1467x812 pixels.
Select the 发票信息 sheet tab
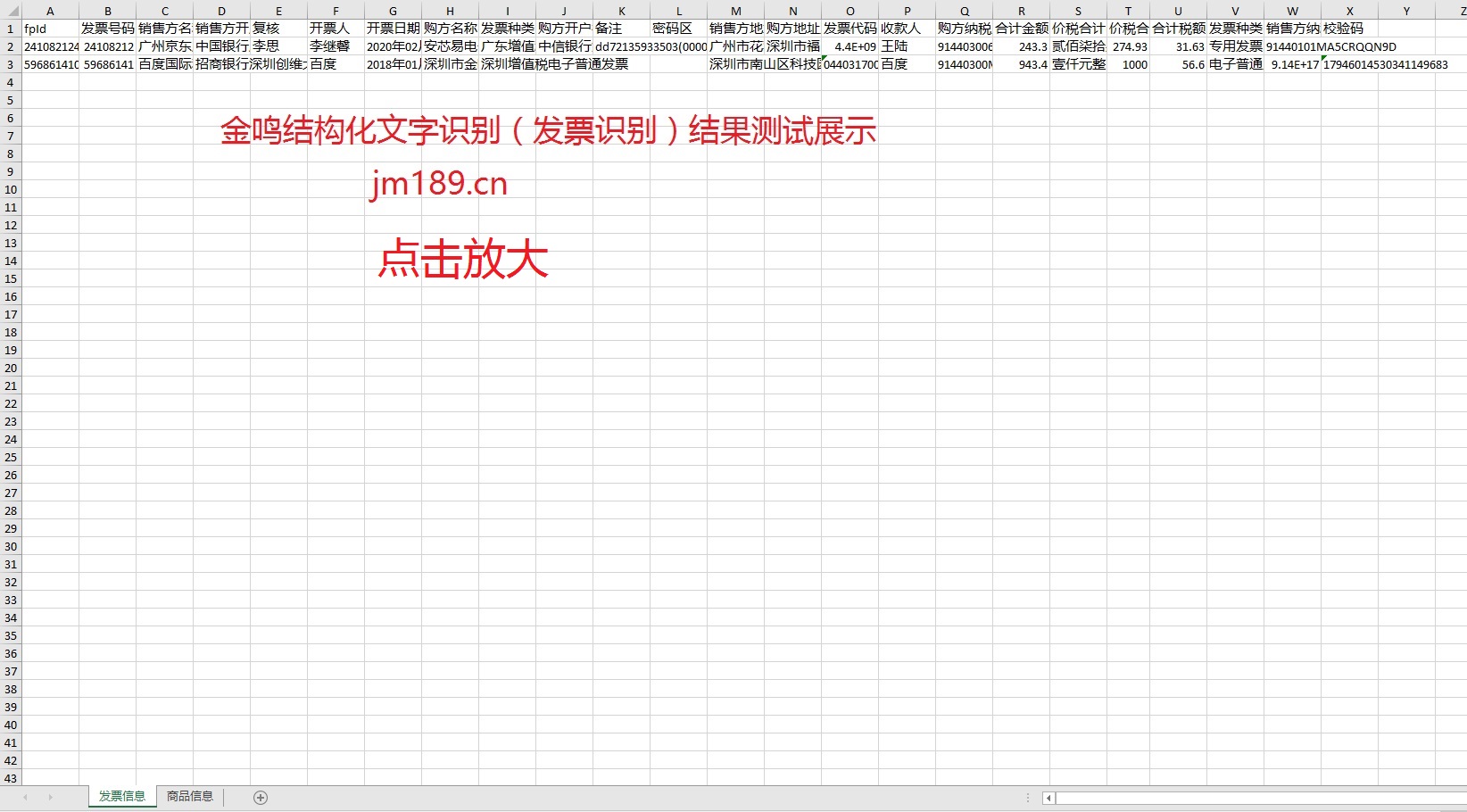point(122,797)
